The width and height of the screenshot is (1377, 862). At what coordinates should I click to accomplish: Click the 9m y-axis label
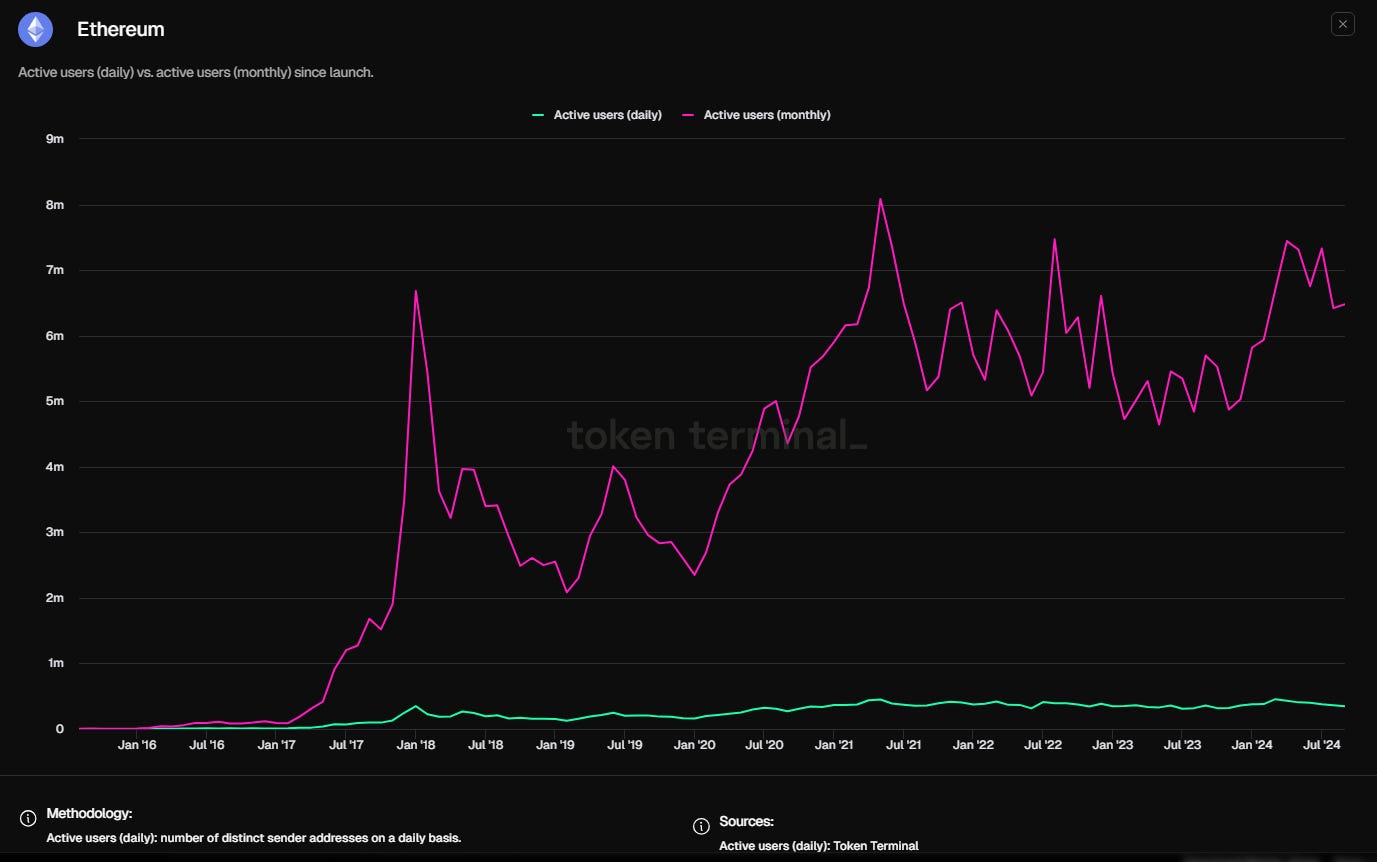tap(55, 139)
